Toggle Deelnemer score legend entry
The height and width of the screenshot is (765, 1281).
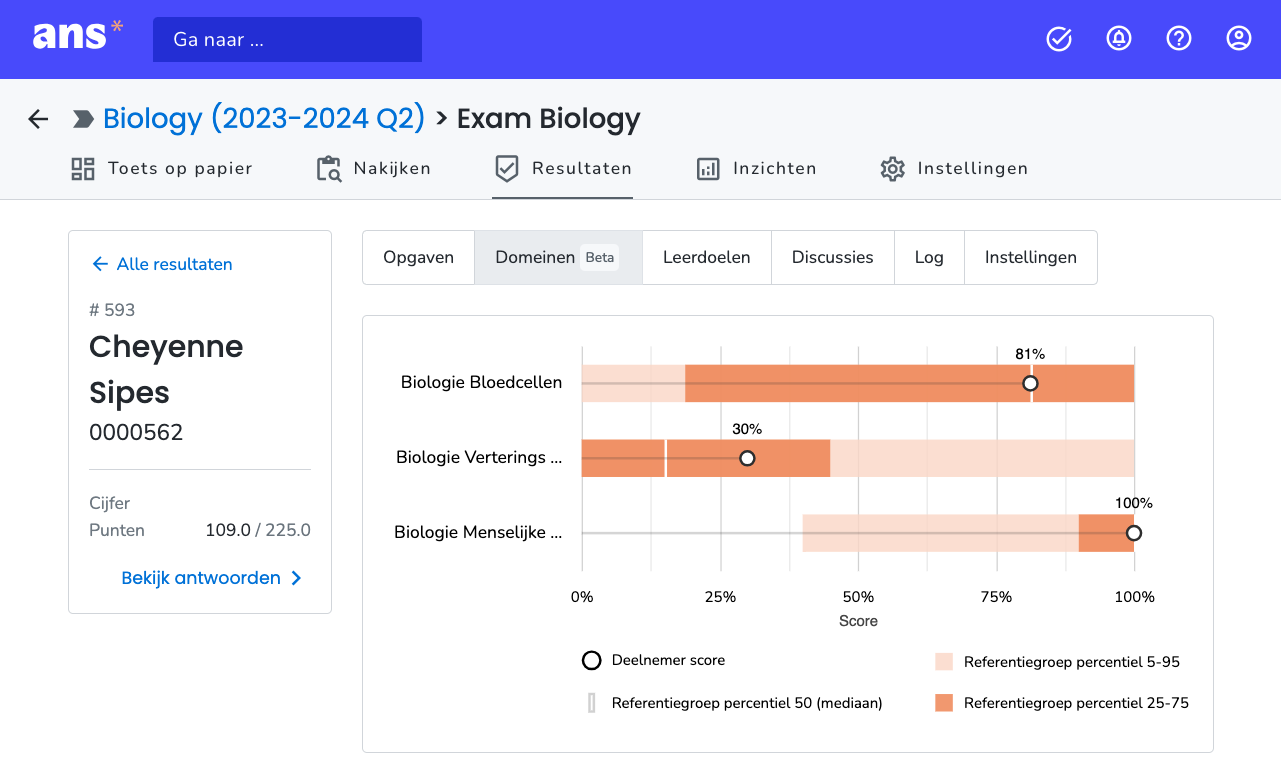(x=654, y=660)
